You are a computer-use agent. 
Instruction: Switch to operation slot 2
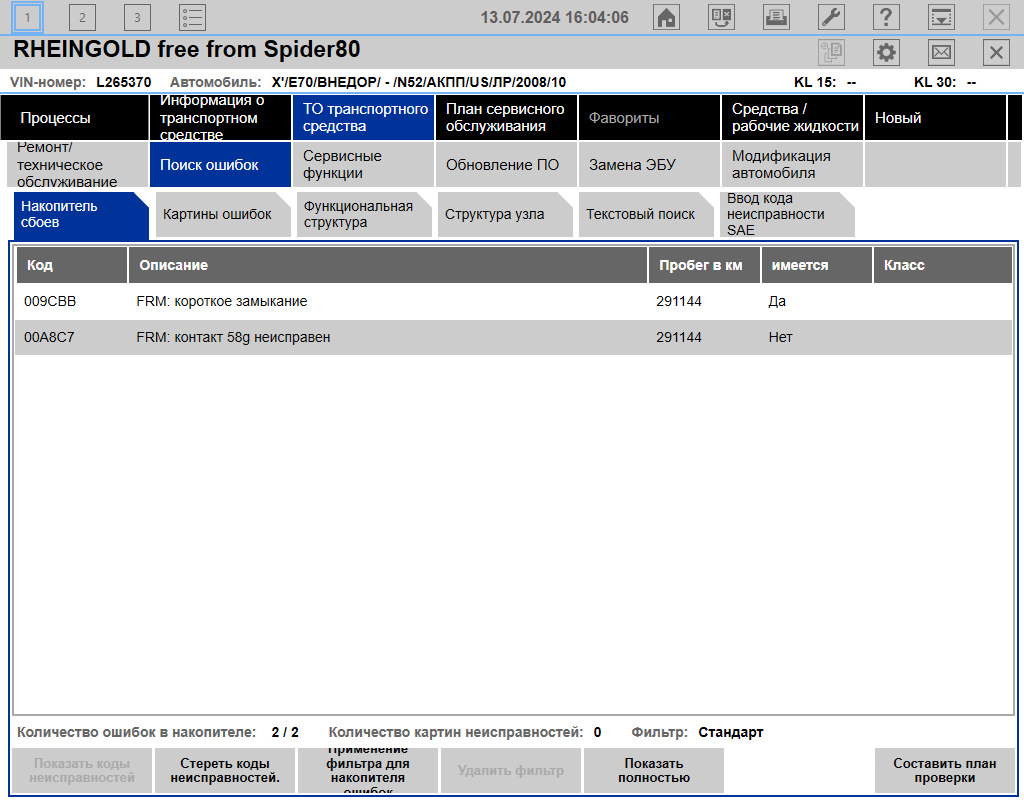82,18
